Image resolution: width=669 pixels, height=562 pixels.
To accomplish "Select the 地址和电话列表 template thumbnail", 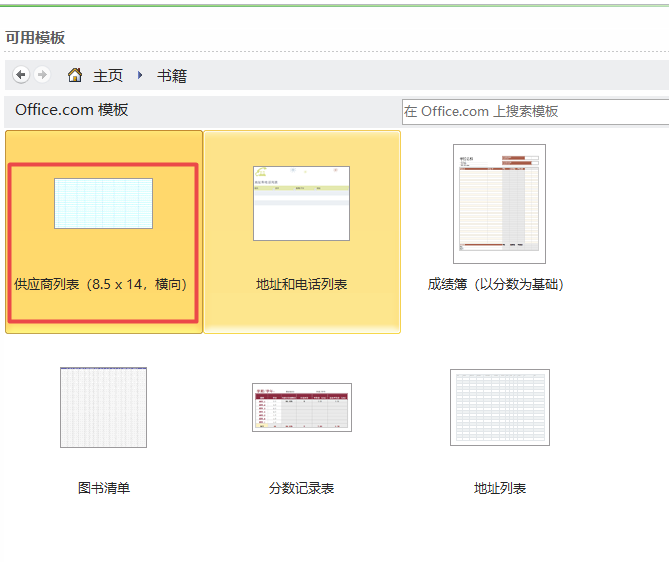I will coord(301,204).
